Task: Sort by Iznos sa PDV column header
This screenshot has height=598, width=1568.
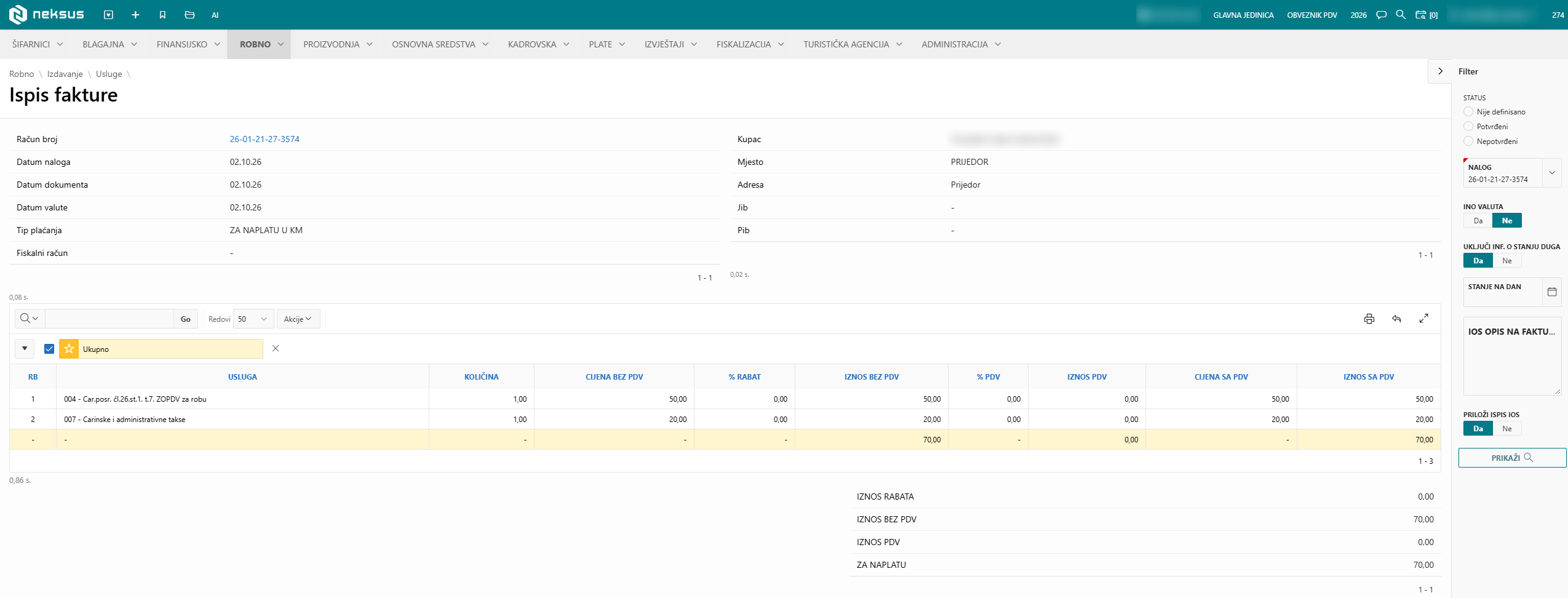Action: (x=1368, y=377)
